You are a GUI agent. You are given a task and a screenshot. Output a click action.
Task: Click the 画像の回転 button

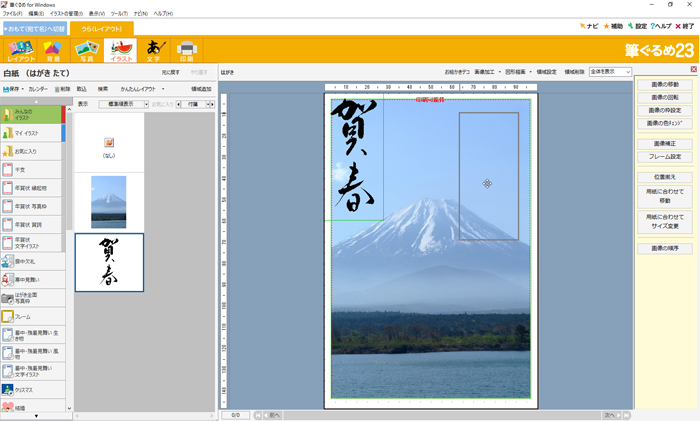pyautogui.click(x=665, y=98)
